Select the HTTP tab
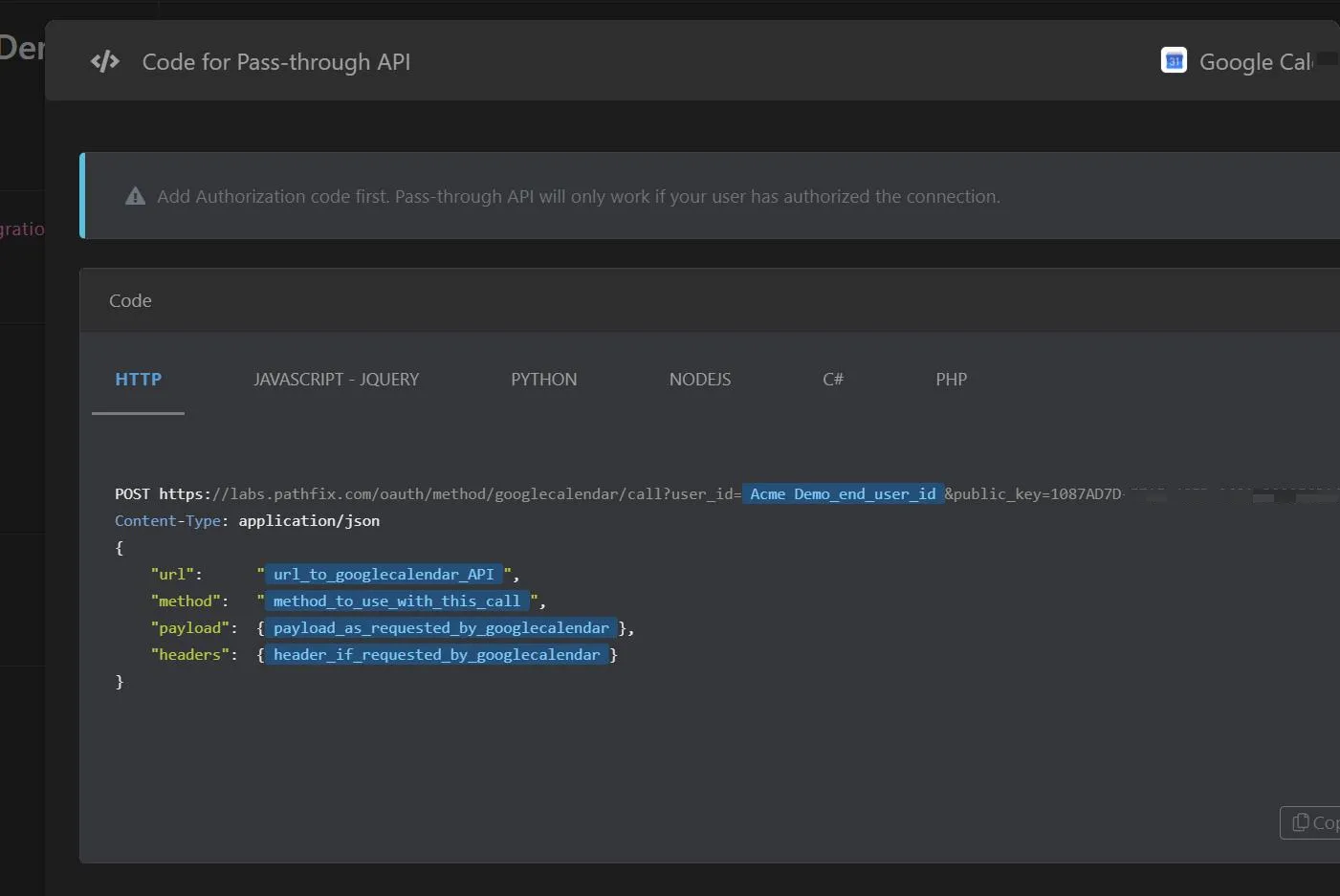Image resolution: width=1340 pixels, height=896 pixels. point(139,380)
